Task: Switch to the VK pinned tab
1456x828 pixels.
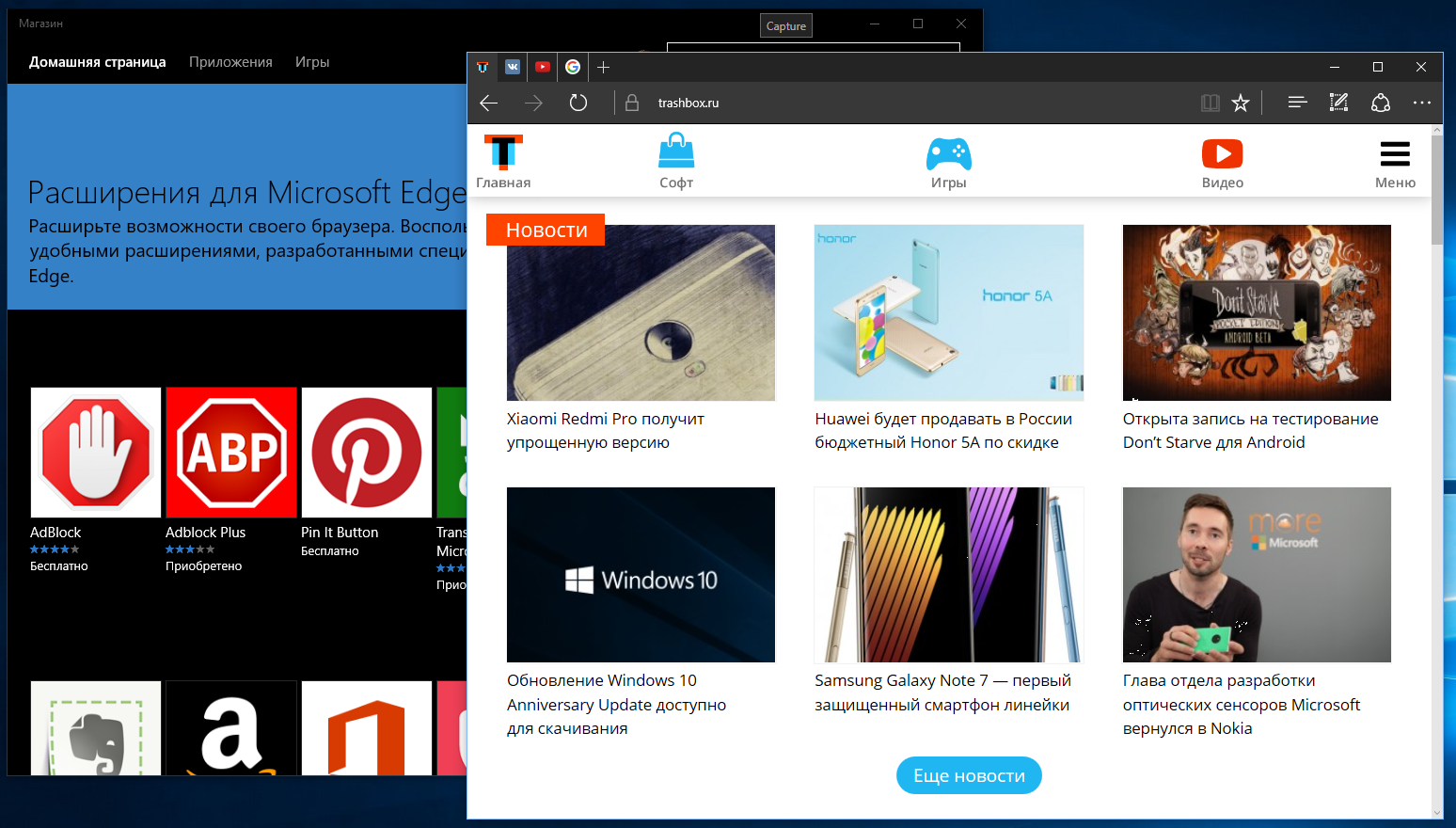Action: pos(513,67)
